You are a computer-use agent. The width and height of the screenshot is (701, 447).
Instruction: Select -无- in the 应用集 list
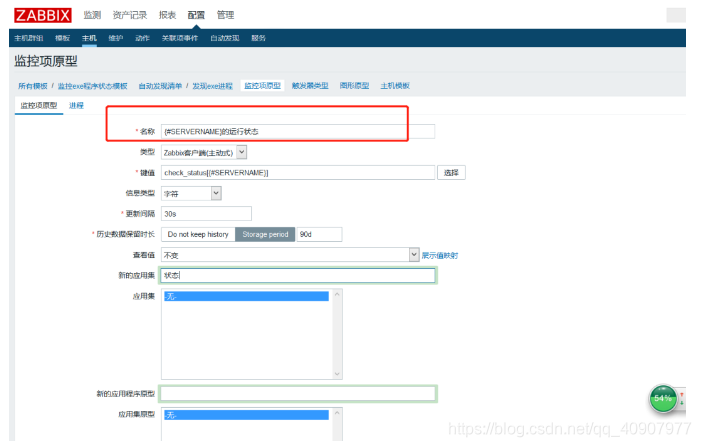click(246, 296)
